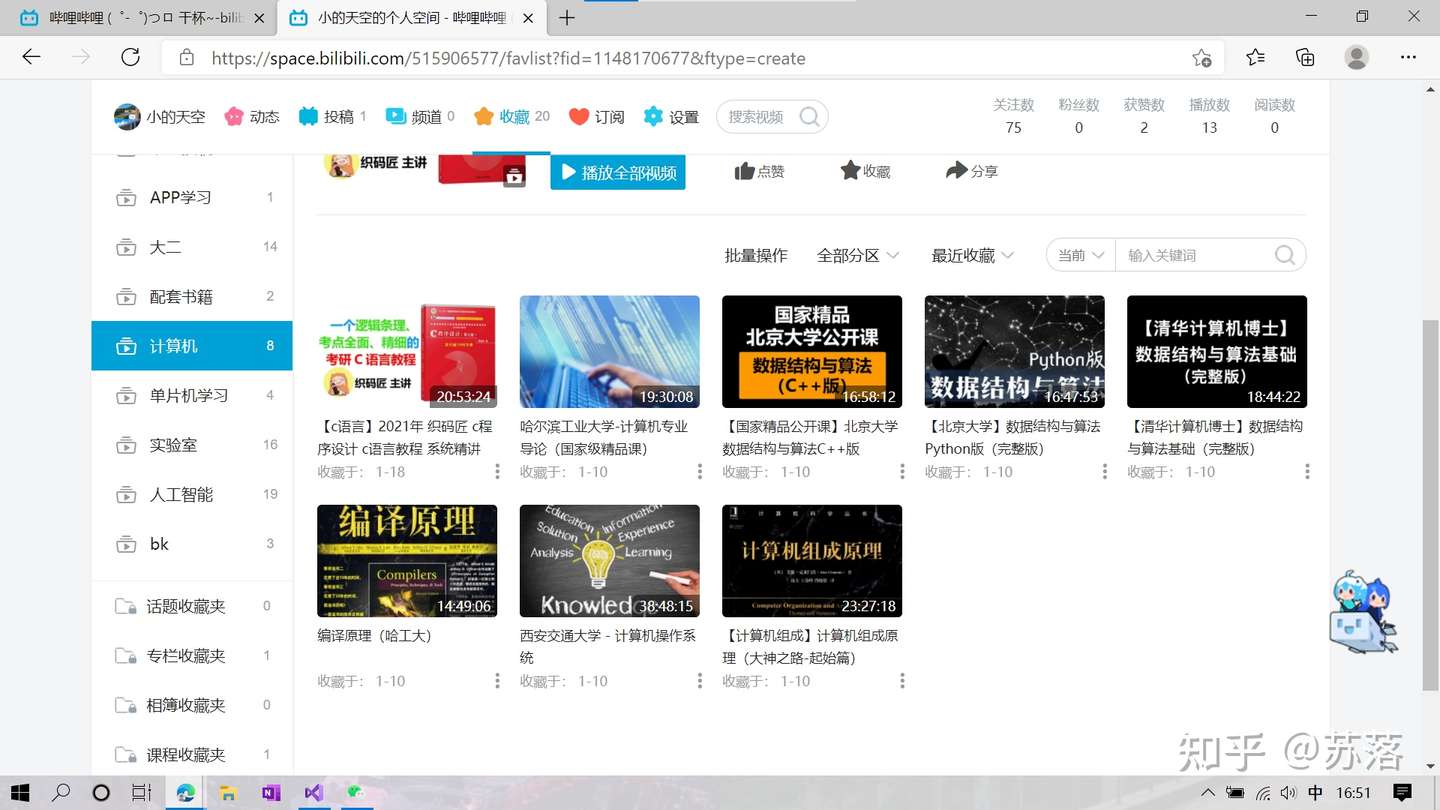The width and height of the screenshot is (1440, 810).
Task: Switch to the 设置 tab
Action: click(671, 117)
